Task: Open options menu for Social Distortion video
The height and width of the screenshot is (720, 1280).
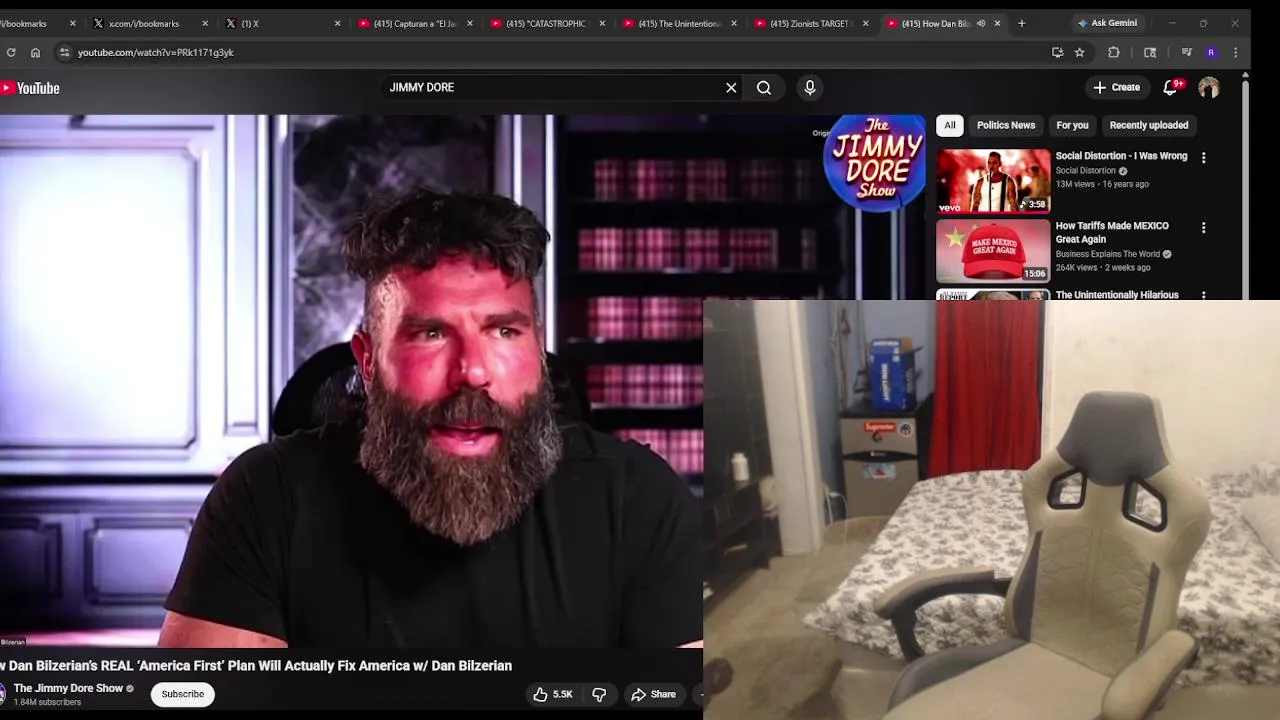Action: [1203, 158]
